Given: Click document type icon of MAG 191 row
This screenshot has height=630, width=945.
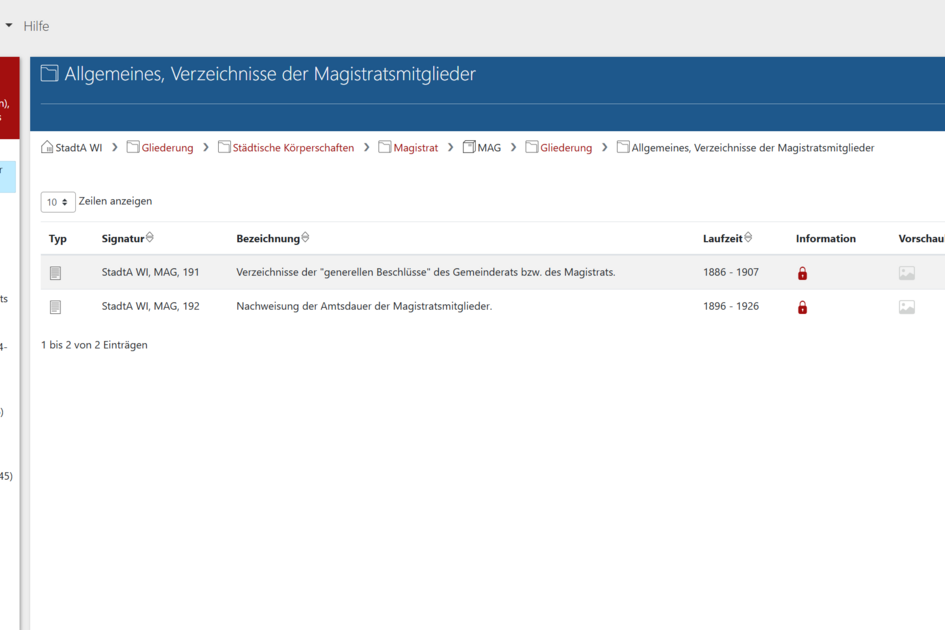Looking at the screenshot, I should pos(56,273).
